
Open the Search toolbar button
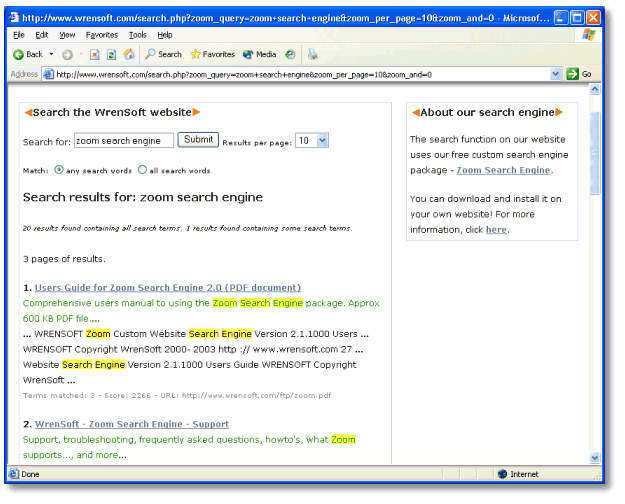(x=163, y=54)
